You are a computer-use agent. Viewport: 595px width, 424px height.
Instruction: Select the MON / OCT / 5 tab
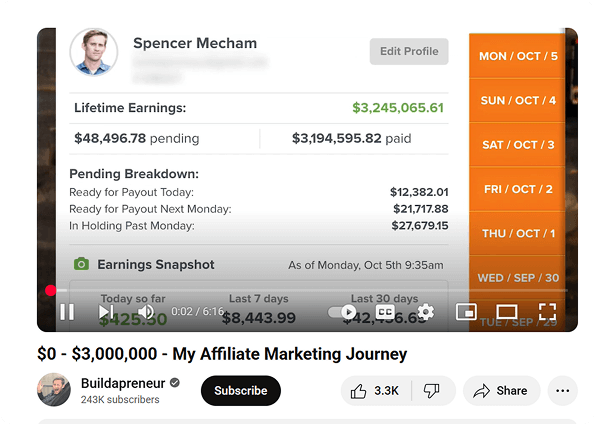518,56
